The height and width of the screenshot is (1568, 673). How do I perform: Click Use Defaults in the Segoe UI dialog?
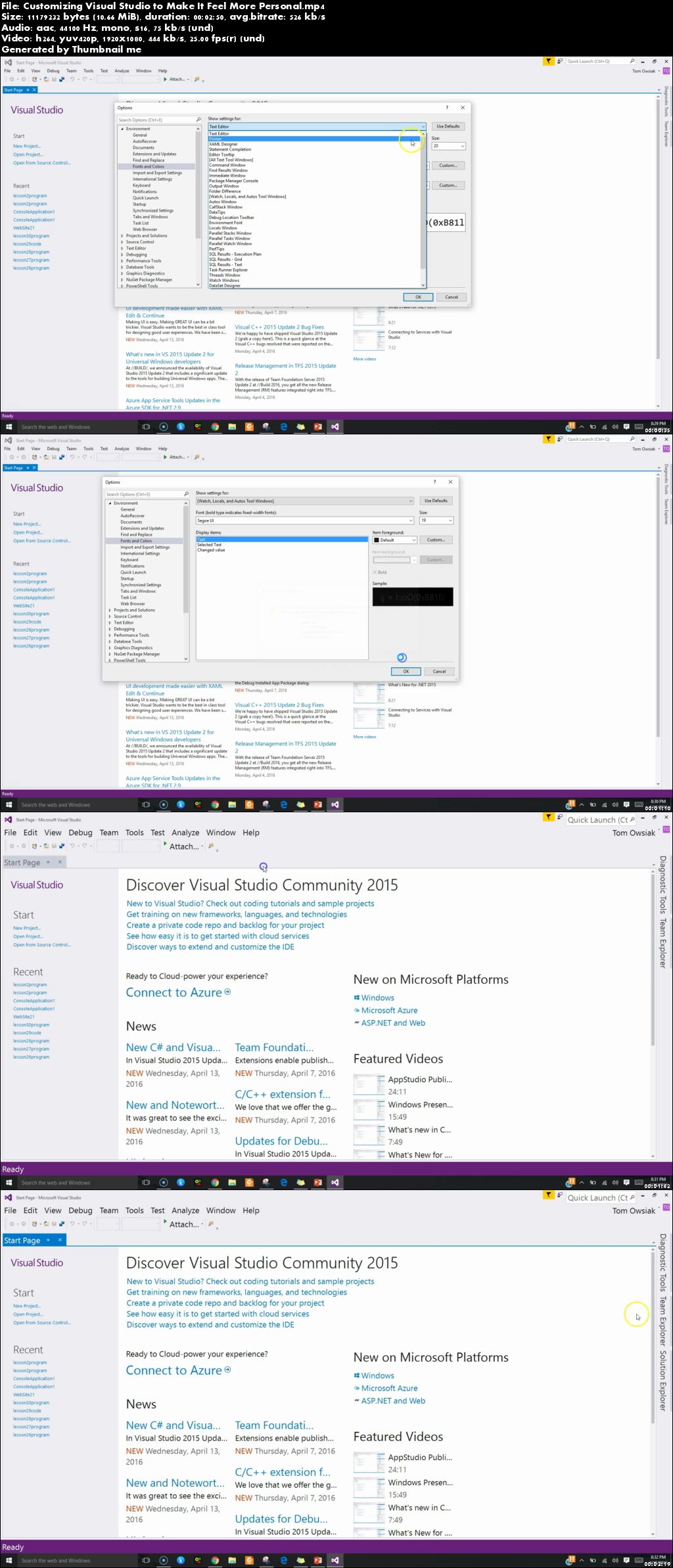[436, 501]
